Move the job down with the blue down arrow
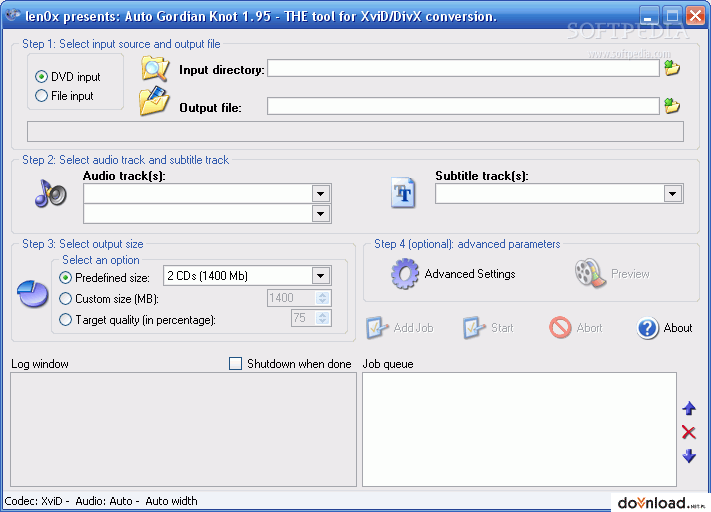 tap(689, 456)
